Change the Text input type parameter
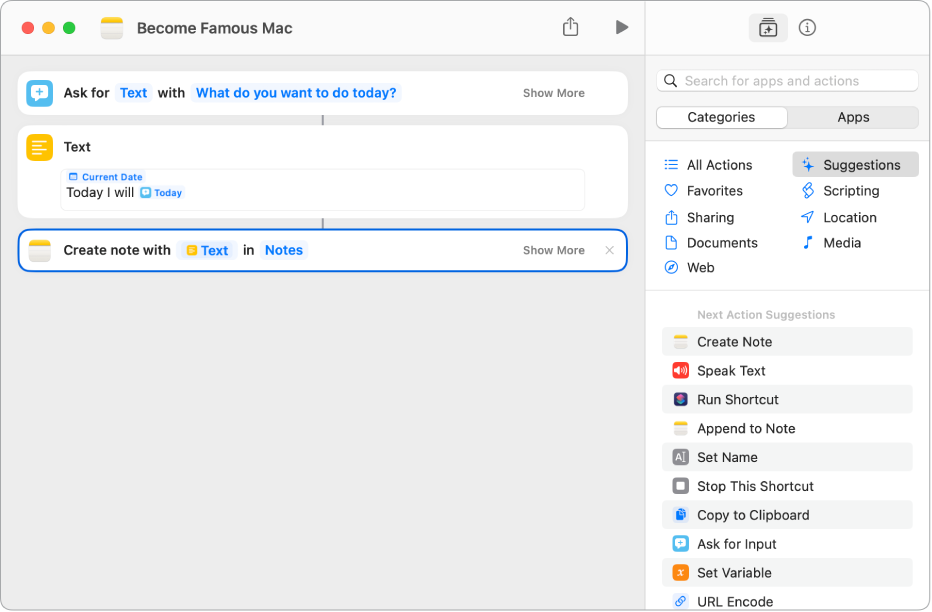The height and width of the screenshot is (612, 932). point(133,93)
